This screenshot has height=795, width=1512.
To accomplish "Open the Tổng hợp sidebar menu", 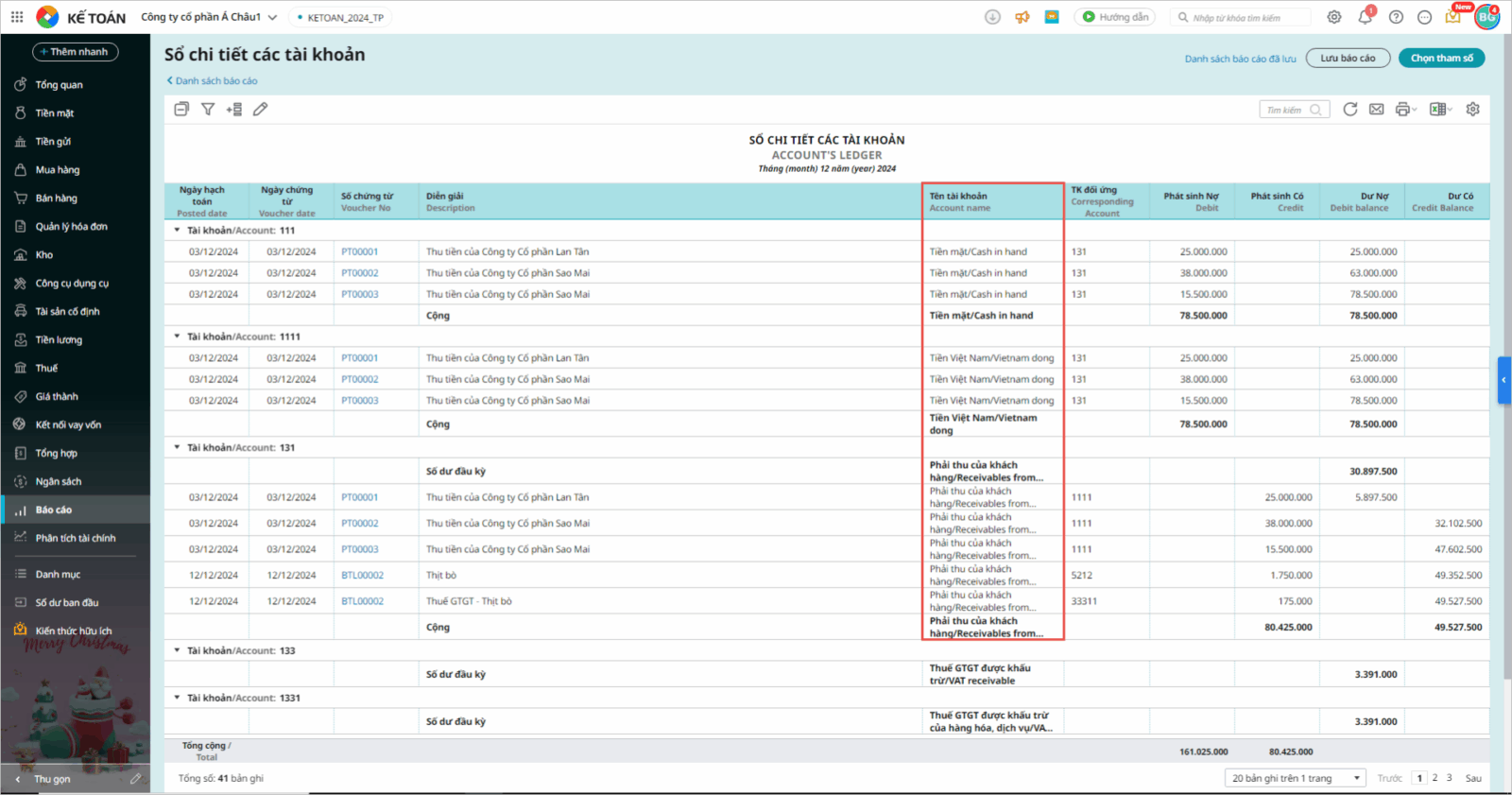I will [x=57, y=454].
